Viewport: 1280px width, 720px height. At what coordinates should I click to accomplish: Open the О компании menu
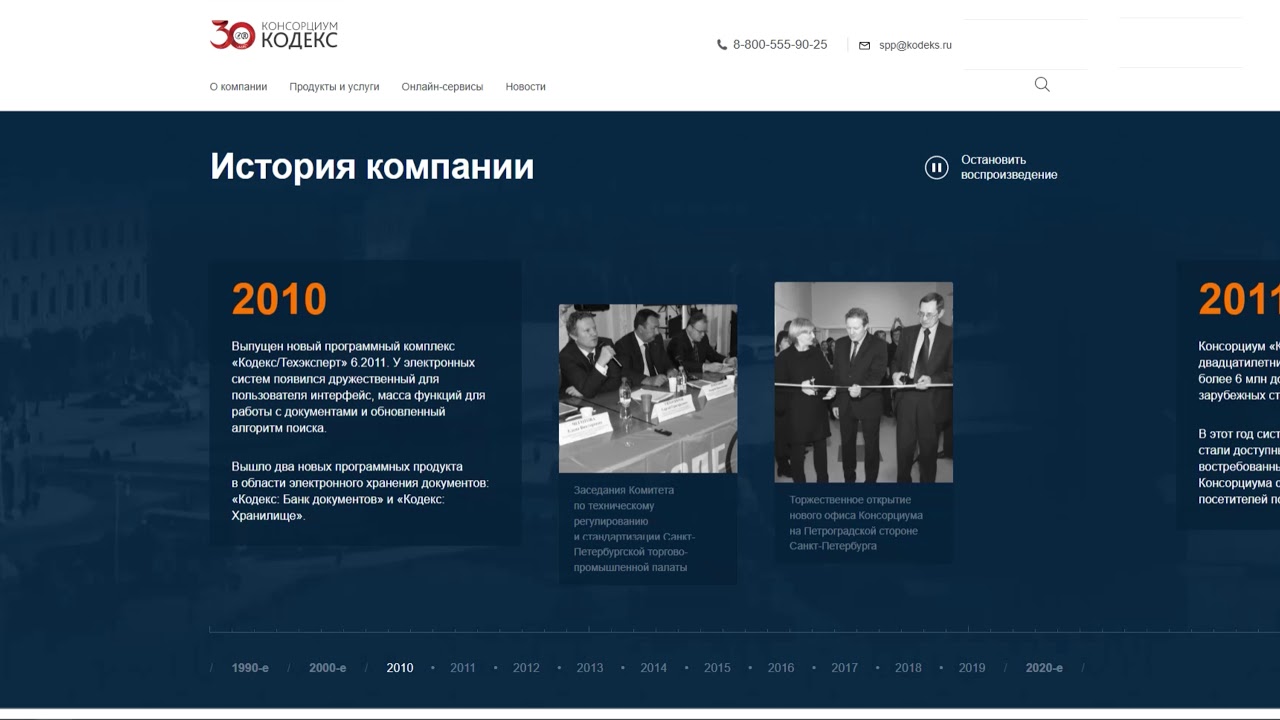click(x=238, y=87)
